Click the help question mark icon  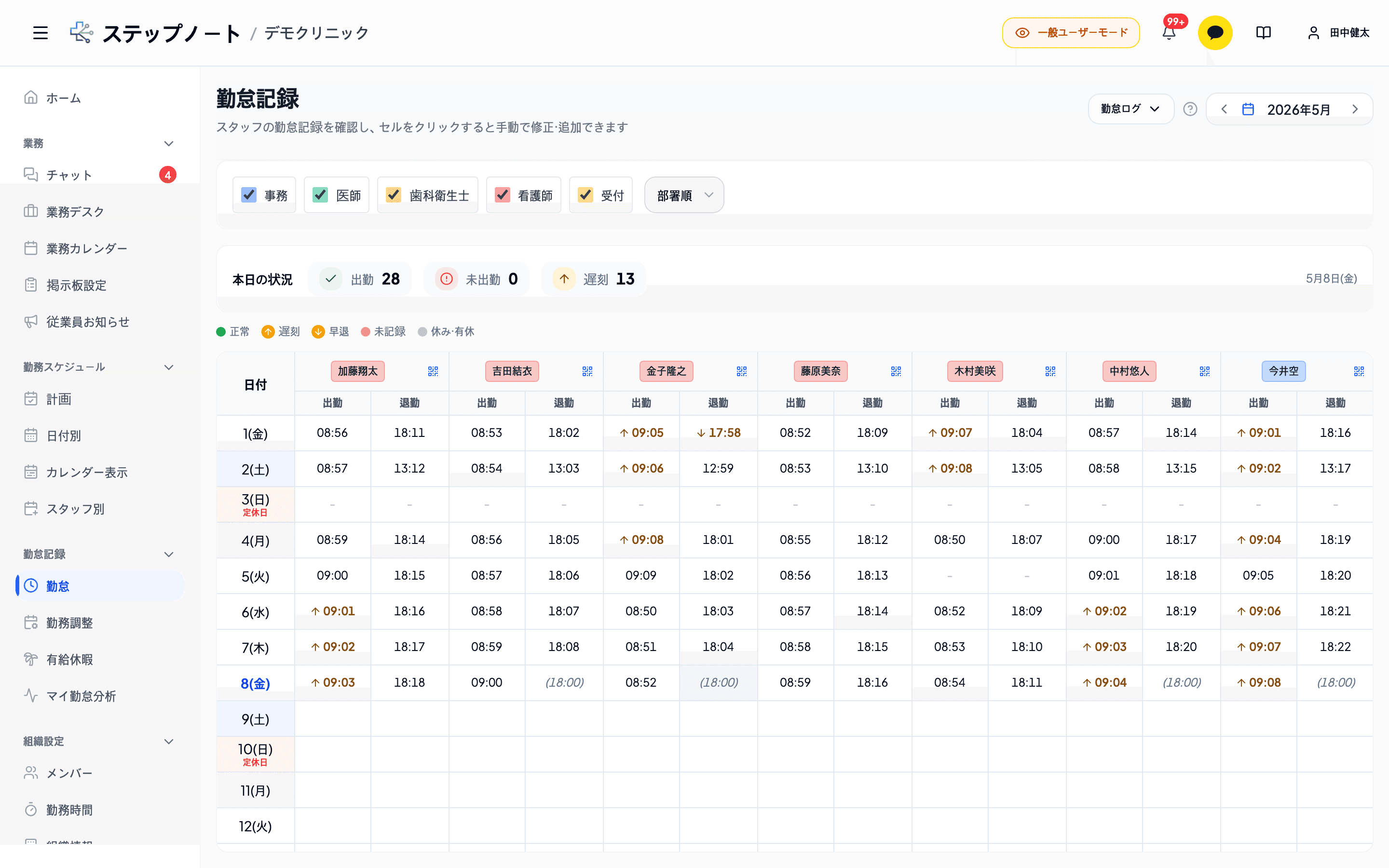[1190, 109]
